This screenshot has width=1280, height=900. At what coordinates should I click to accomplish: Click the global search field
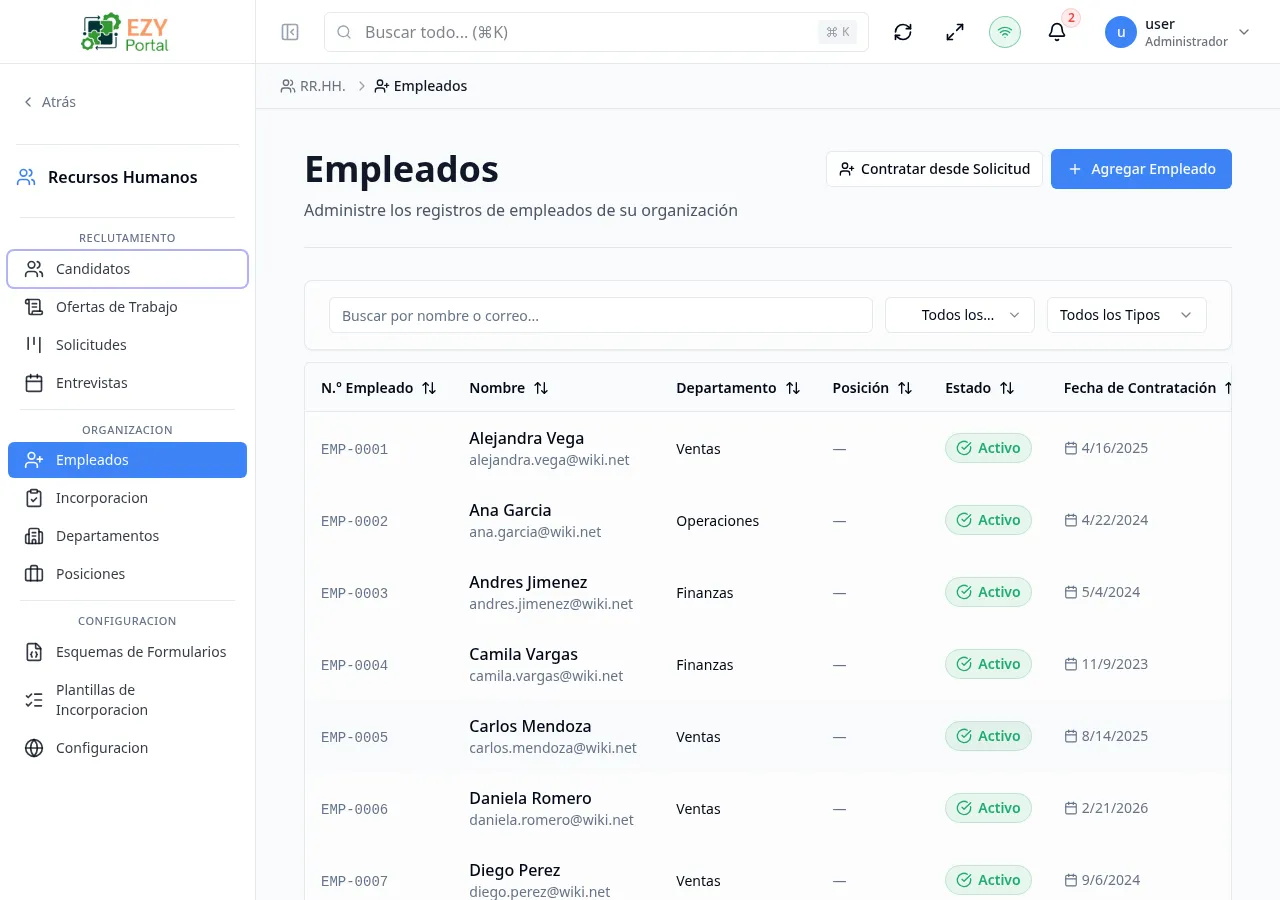[x=596, y=32]
